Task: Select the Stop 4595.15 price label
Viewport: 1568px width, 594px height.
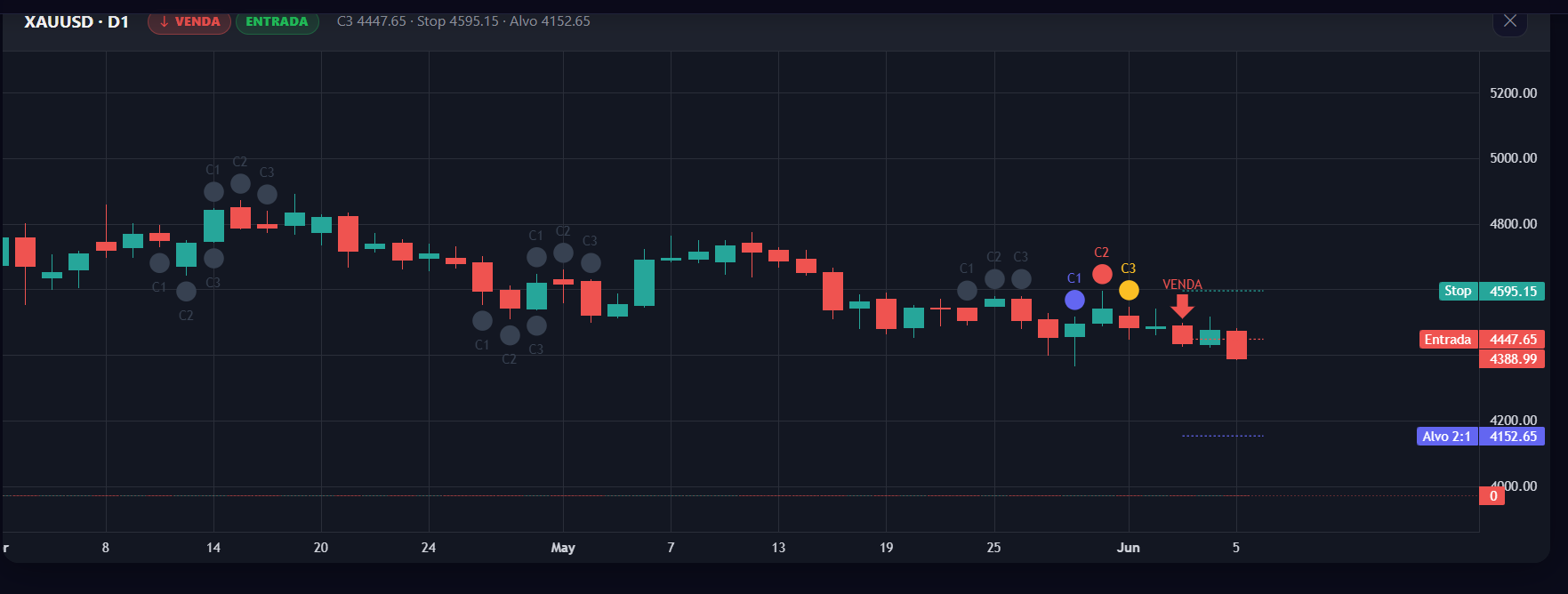Action: tap(1492, 291)
